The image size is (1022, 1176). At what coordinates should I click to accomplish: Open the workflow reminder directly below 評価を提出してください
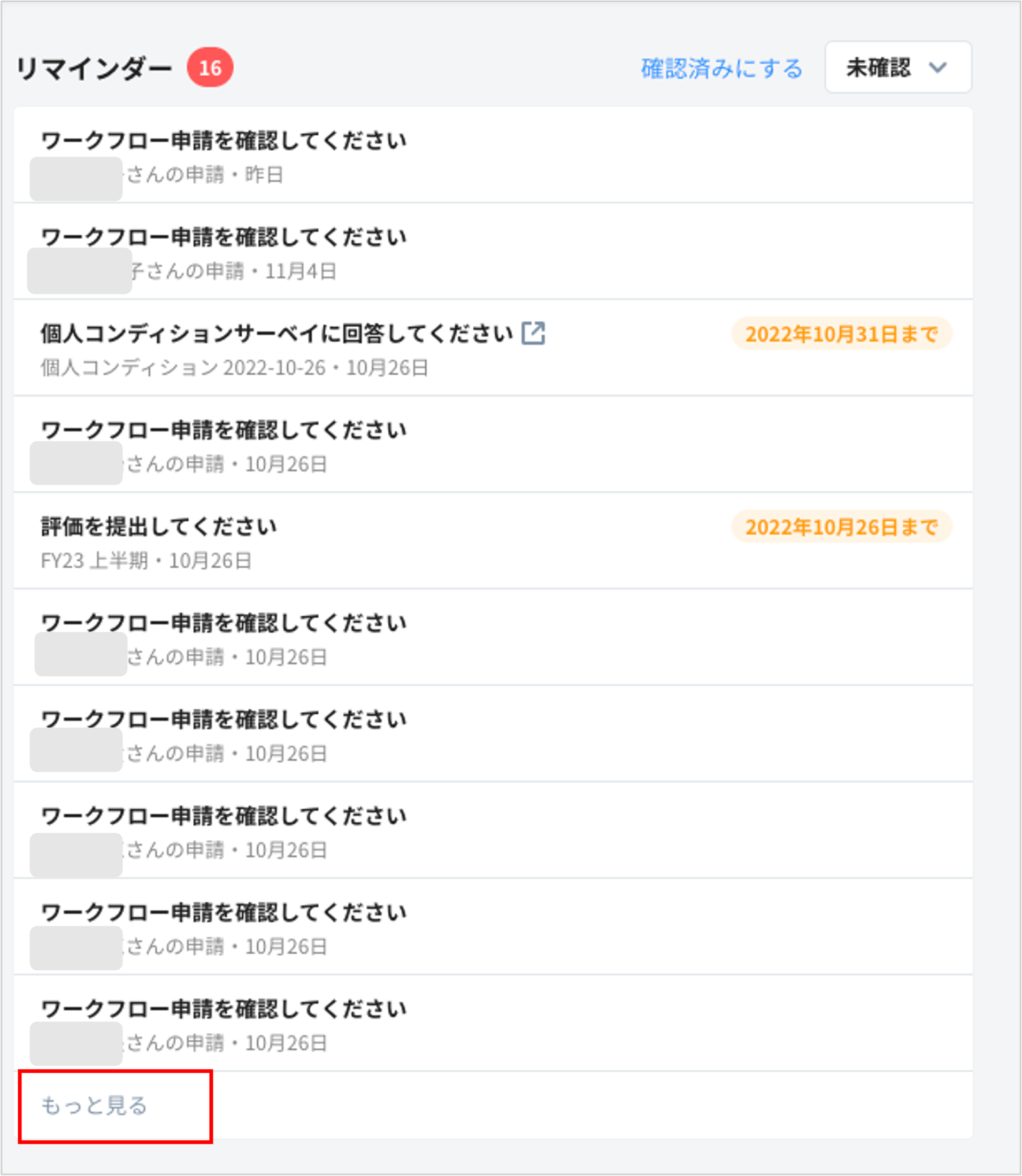point(224,623)
